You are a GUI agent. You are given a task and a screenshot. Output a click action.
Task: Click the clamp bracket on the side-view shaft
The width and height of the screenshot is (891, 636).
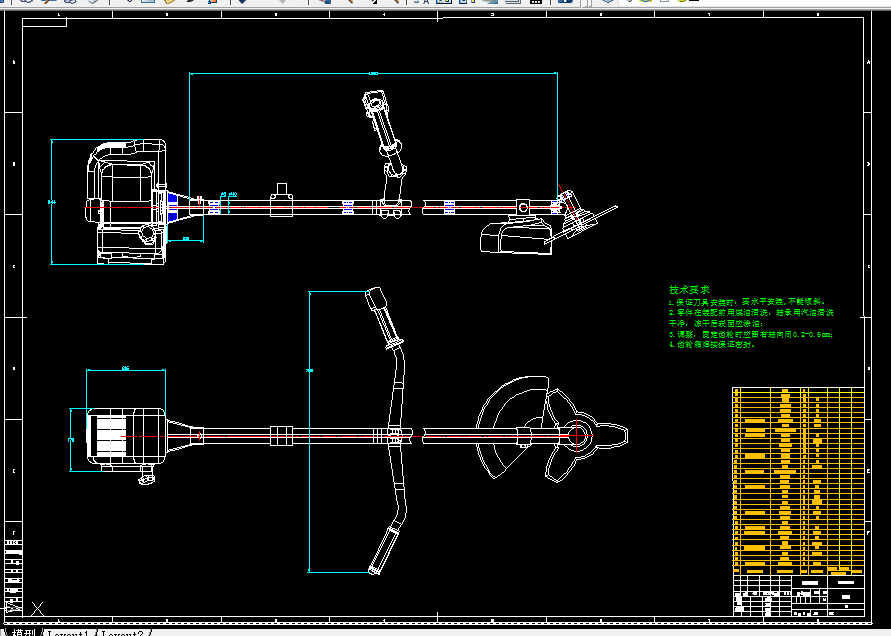pyautogui.click(x=281, y=200)
